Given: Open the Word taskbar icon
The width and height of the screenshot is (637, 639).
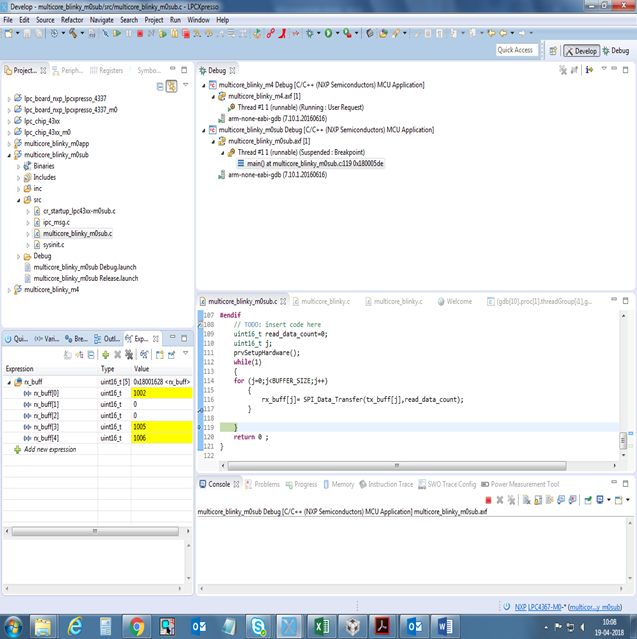Looking at the screenshot, I should pos(444,626).
